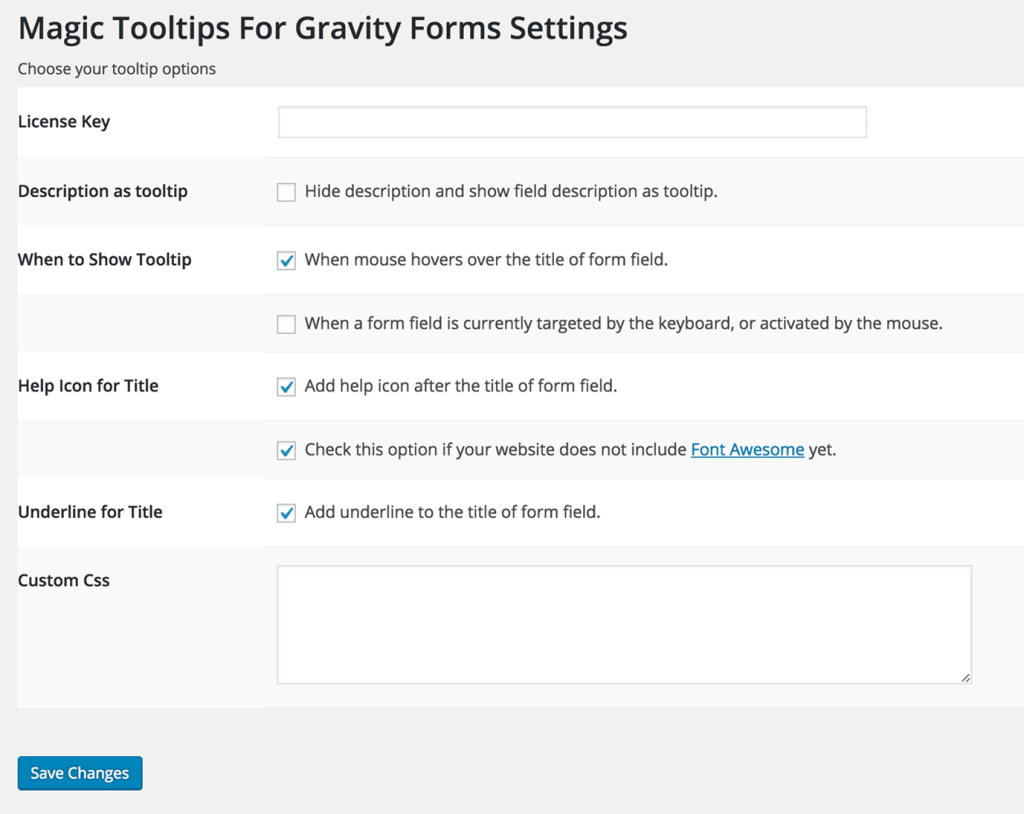Disable the Font Awesome inclusion checkbox
The height and width of the screenshot is (814, 1024).
286,449
